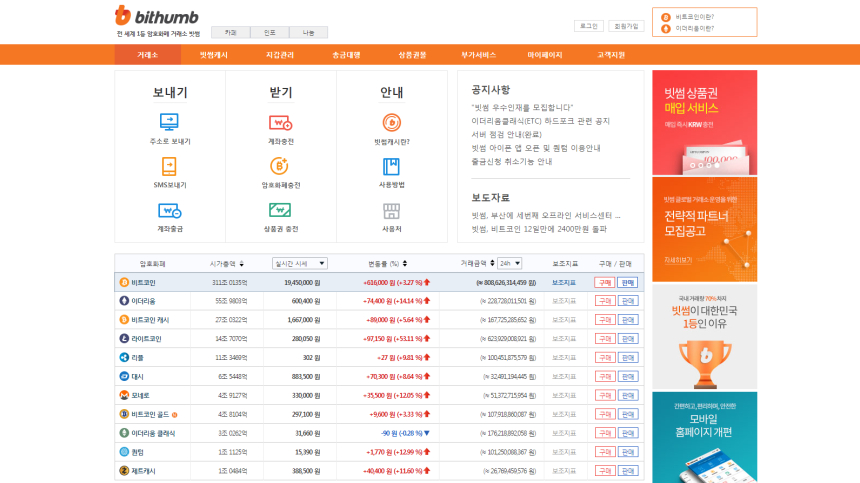Screen dimensions: 860x483
Task: Open press item about 비트코인 2400만원 돌파
Action: (539, 229)
